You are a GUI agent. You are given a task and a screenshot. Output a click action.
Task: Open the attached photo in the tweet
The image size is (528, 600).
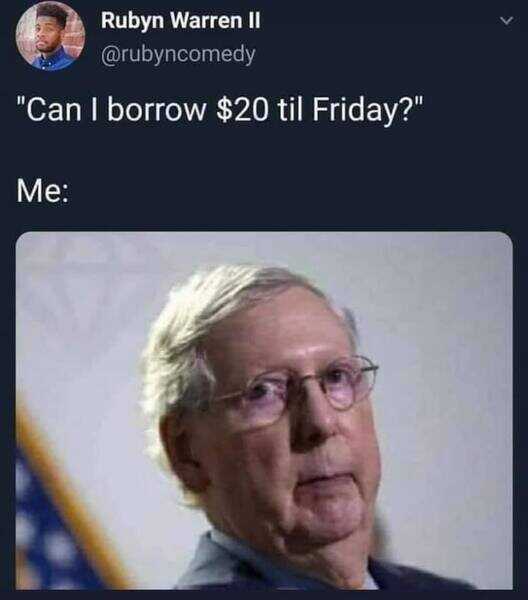264,411
